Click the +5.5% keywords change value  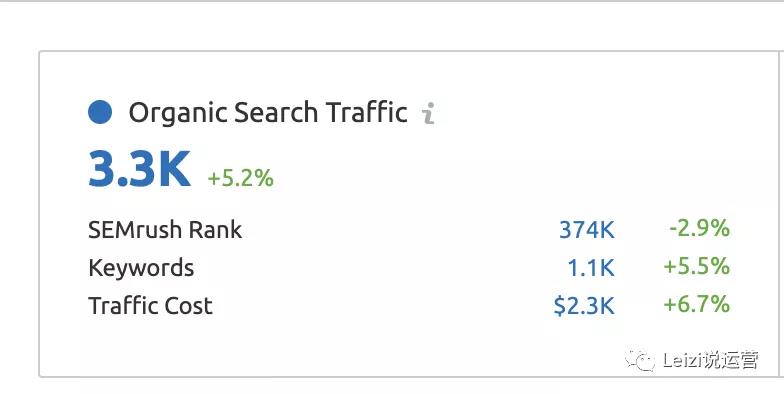pos(696,266)
